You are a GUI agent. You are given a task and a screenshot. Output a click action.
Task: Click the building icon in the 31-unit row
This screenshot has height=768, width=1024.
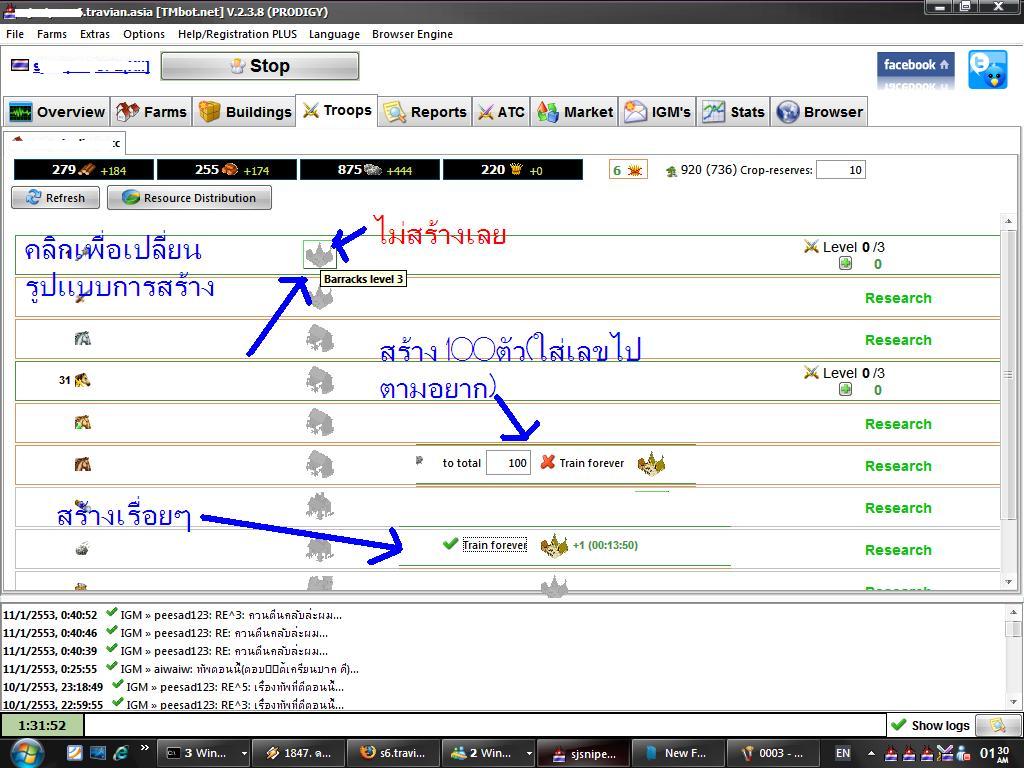pyautogui.click(x=320, y=380)
